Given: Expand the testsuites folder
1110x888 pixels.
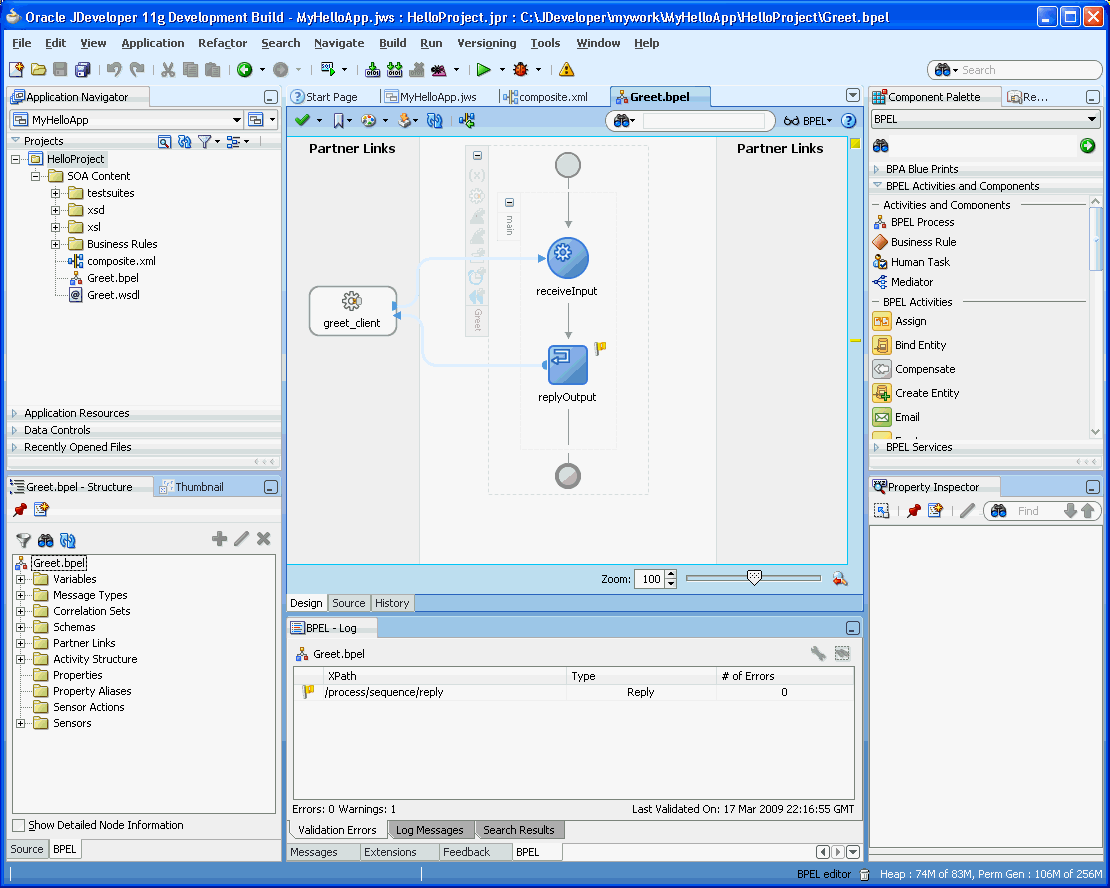Looking at the screenshot, I should [56, 193].
